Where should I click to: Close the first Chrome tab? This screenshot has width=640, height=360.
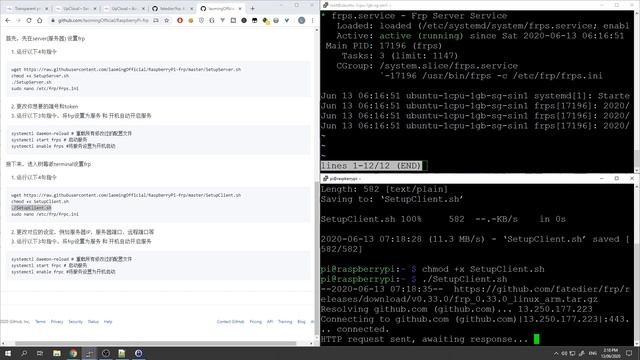coord(46,8)
